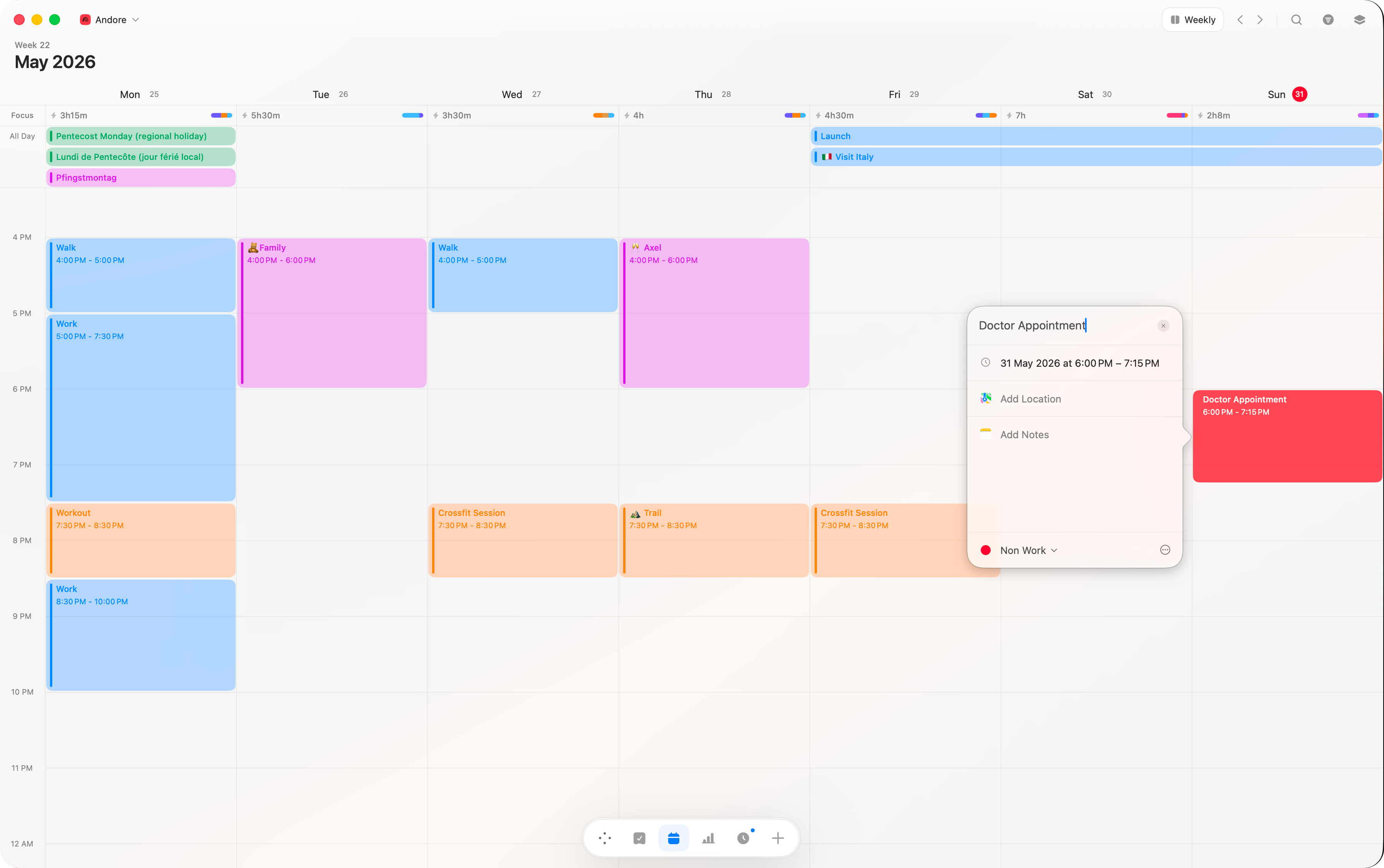
Task: Open the calendar layers icon
Action: 1359,20
